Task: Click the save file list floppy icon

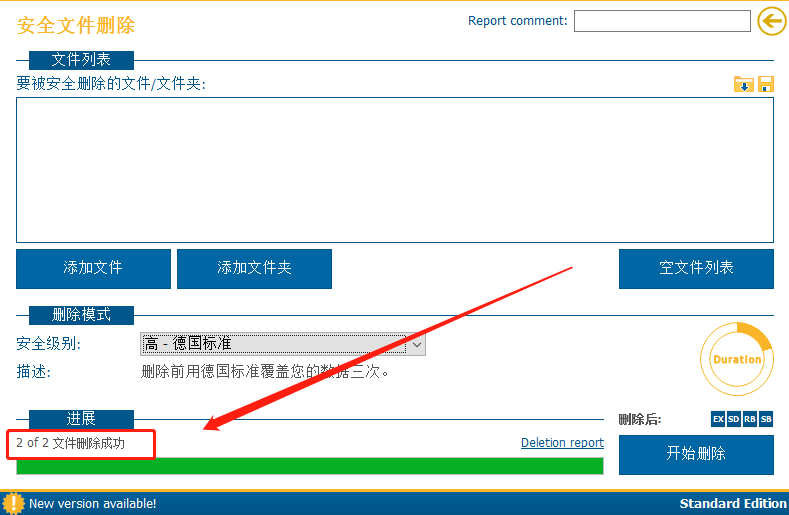Action: coord(765,84)
